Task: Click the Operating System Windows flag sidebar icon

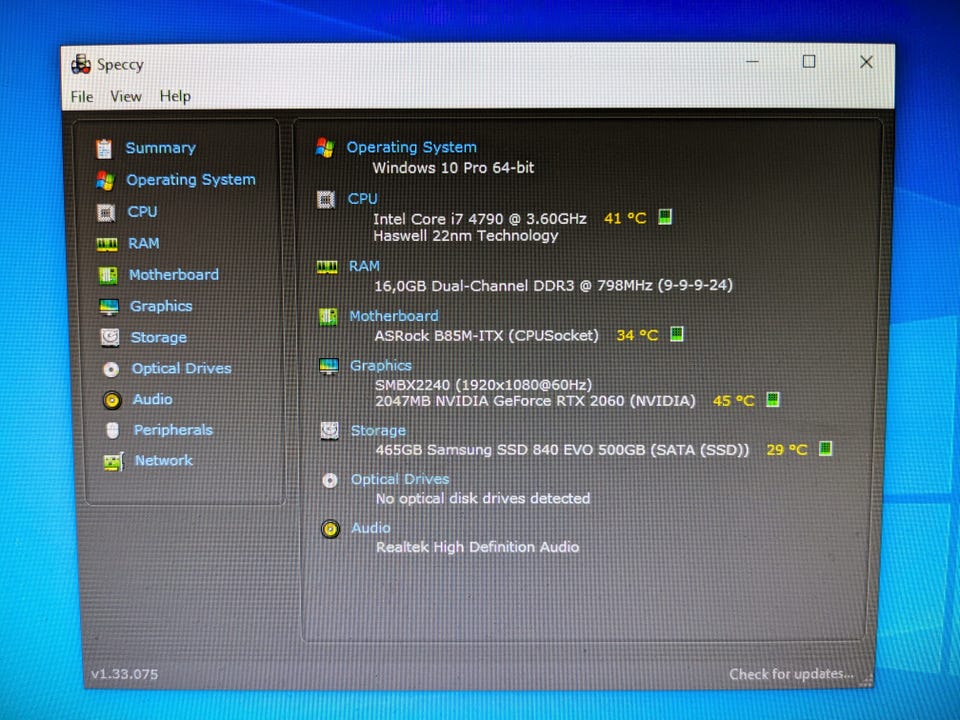Action: pos(105,180)
